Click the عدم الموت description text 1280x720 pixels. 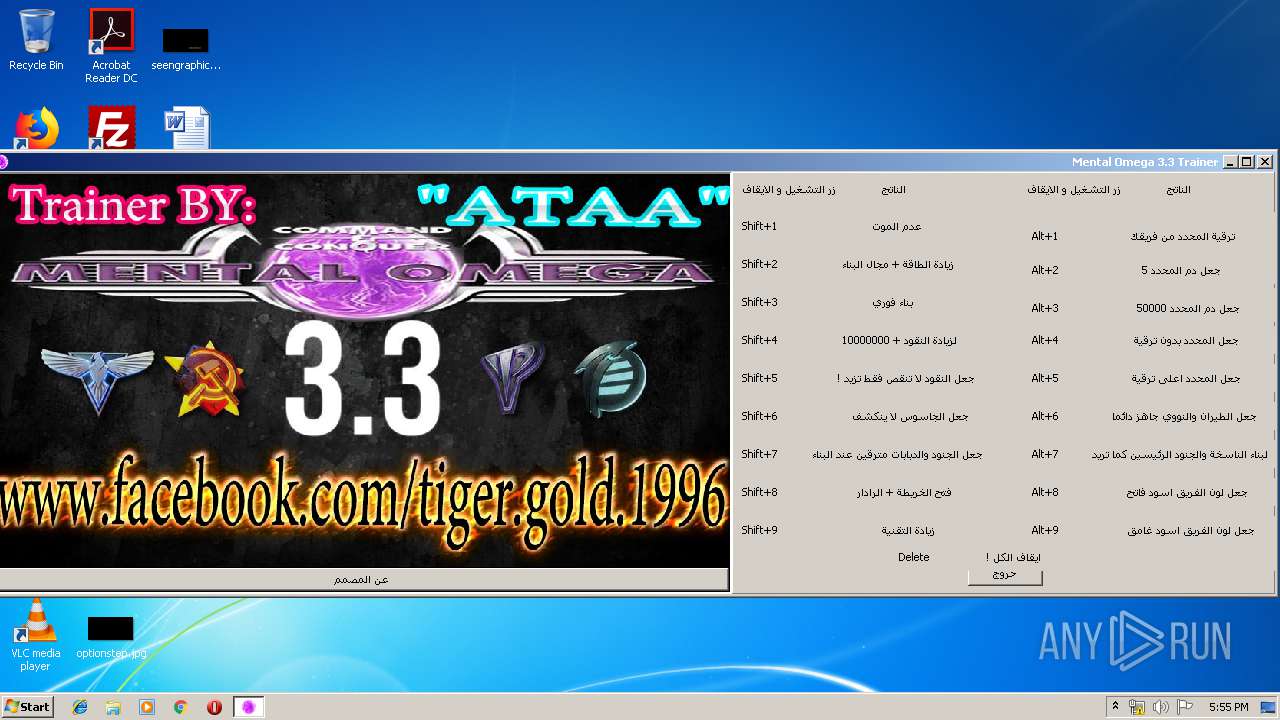pyautogui.click(x=897, y=227)
